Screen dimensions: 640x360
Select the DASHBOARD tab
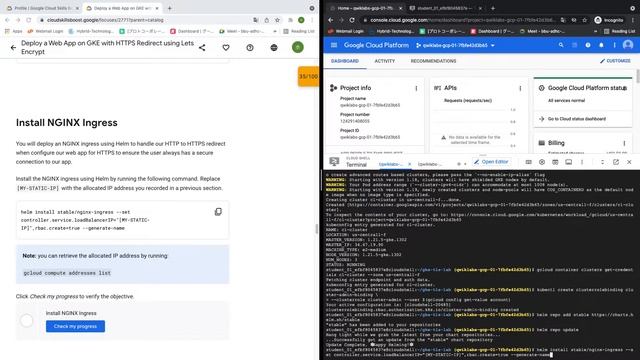click(345, 61)
